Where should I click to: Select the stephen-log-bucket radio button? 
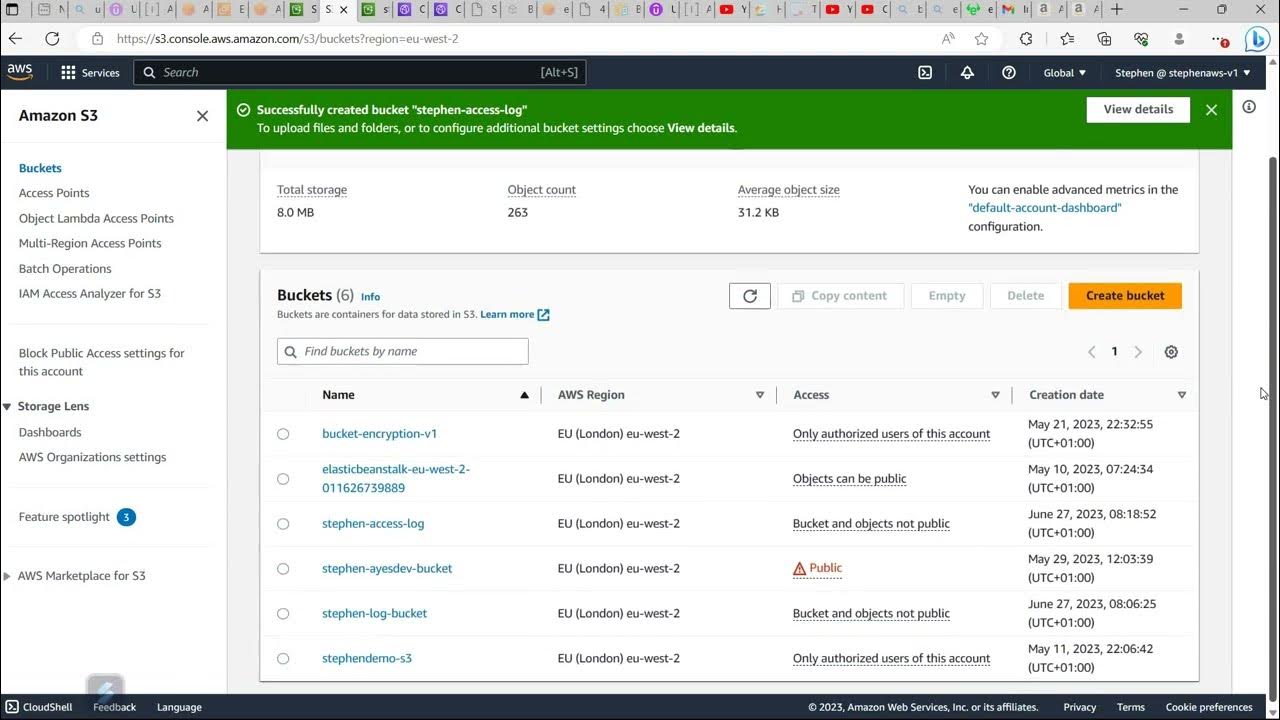(283, 614)
